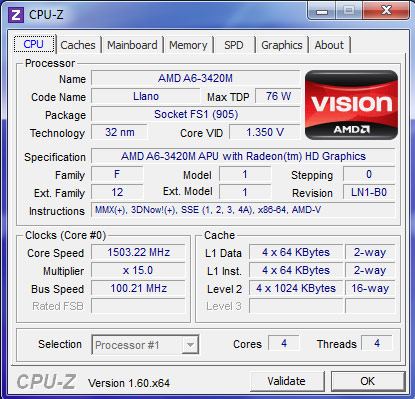
Task: Open the Caches tab
Action: point(78,45)
